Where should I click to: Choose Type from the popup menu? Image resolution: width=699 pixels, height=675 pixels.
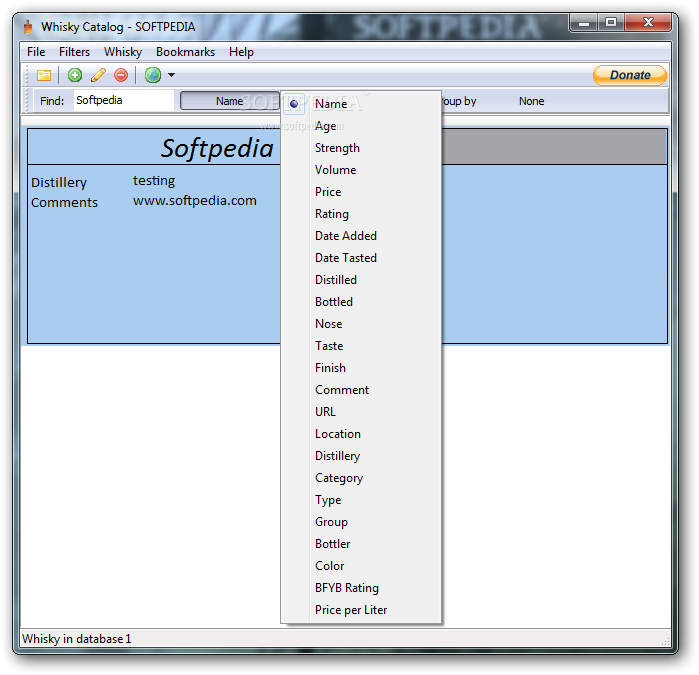click(x=362, y=499)
